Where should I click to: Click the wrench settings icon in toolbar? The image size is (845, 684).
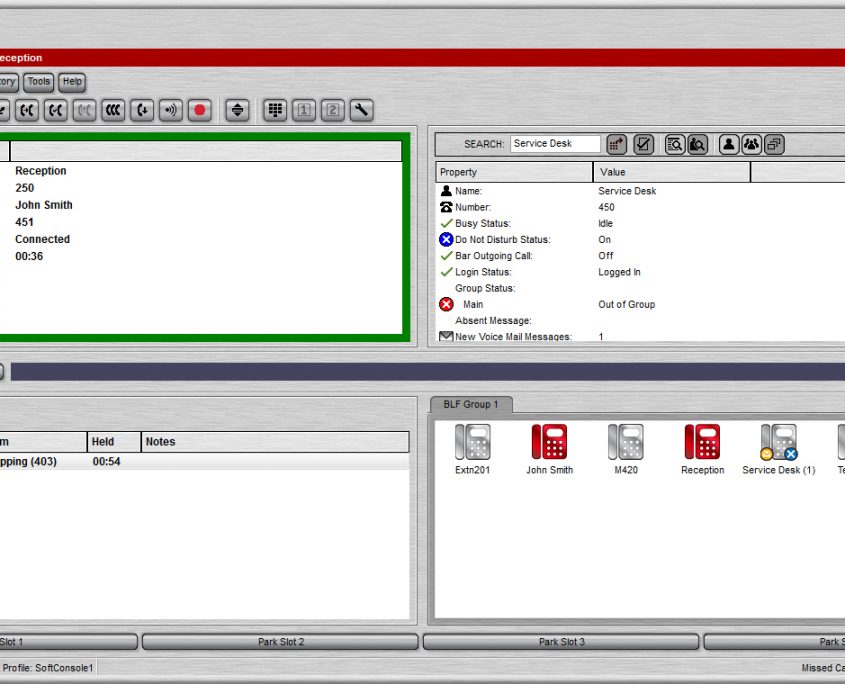click(x=361, y=110)
